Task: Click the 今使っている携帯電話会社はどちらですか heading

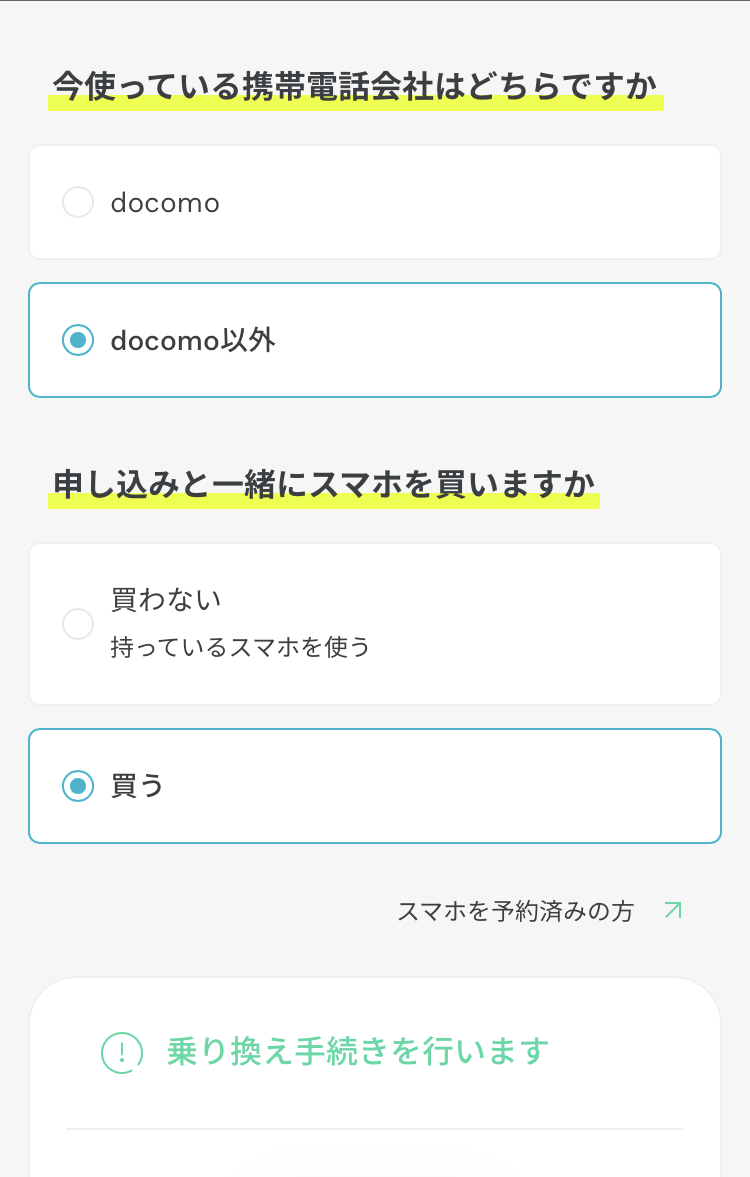Action: tap(355, 87)
